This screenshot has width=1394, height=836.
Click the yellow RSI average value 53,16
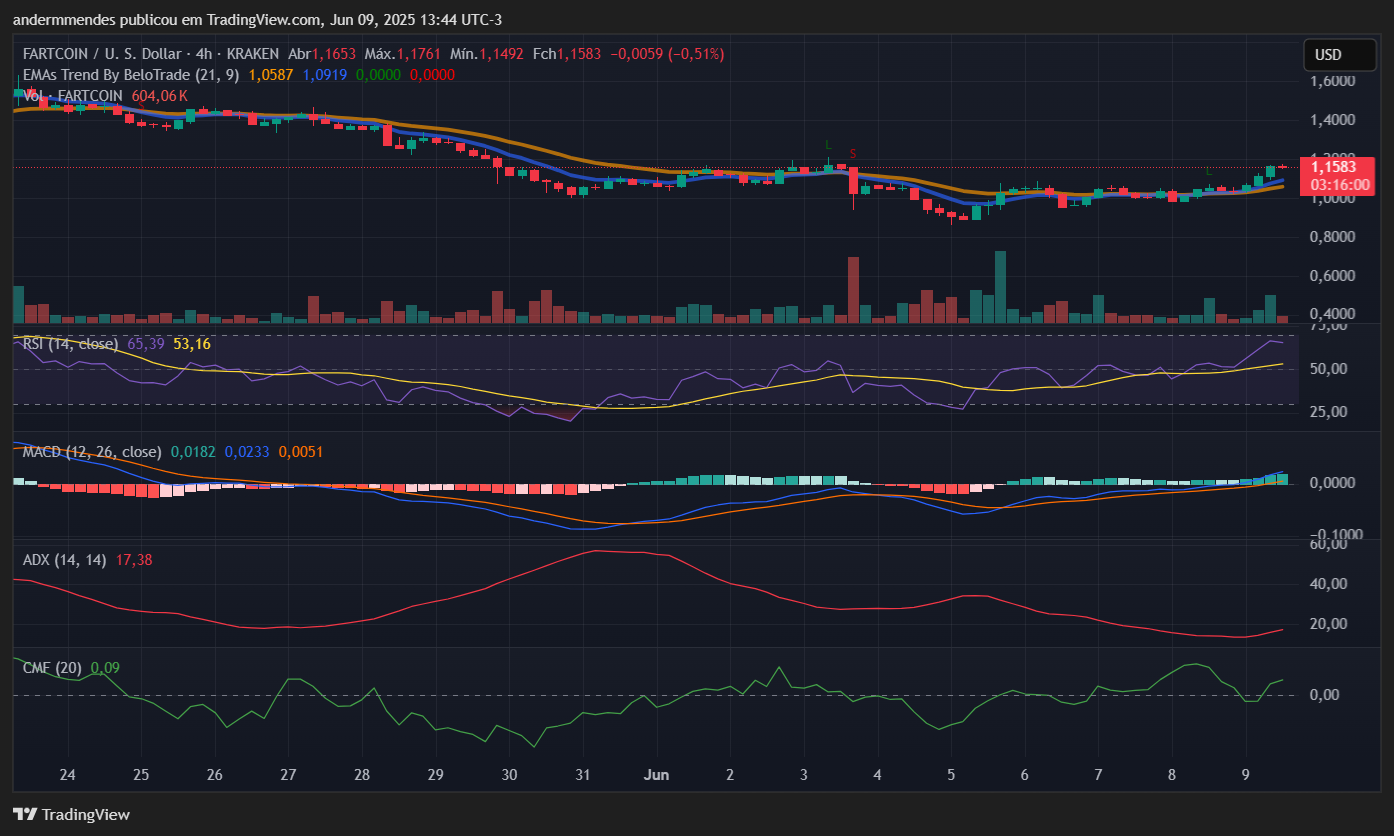point(192,343)
